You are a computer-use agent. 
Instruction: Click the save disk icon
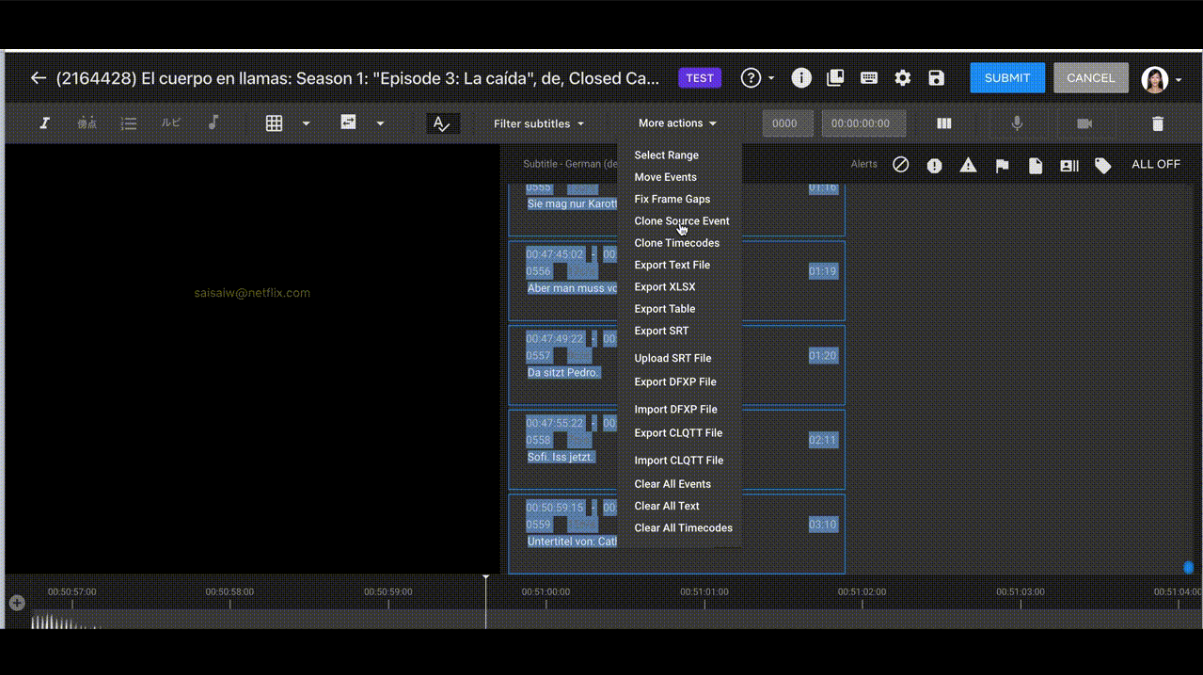point(936,78)
